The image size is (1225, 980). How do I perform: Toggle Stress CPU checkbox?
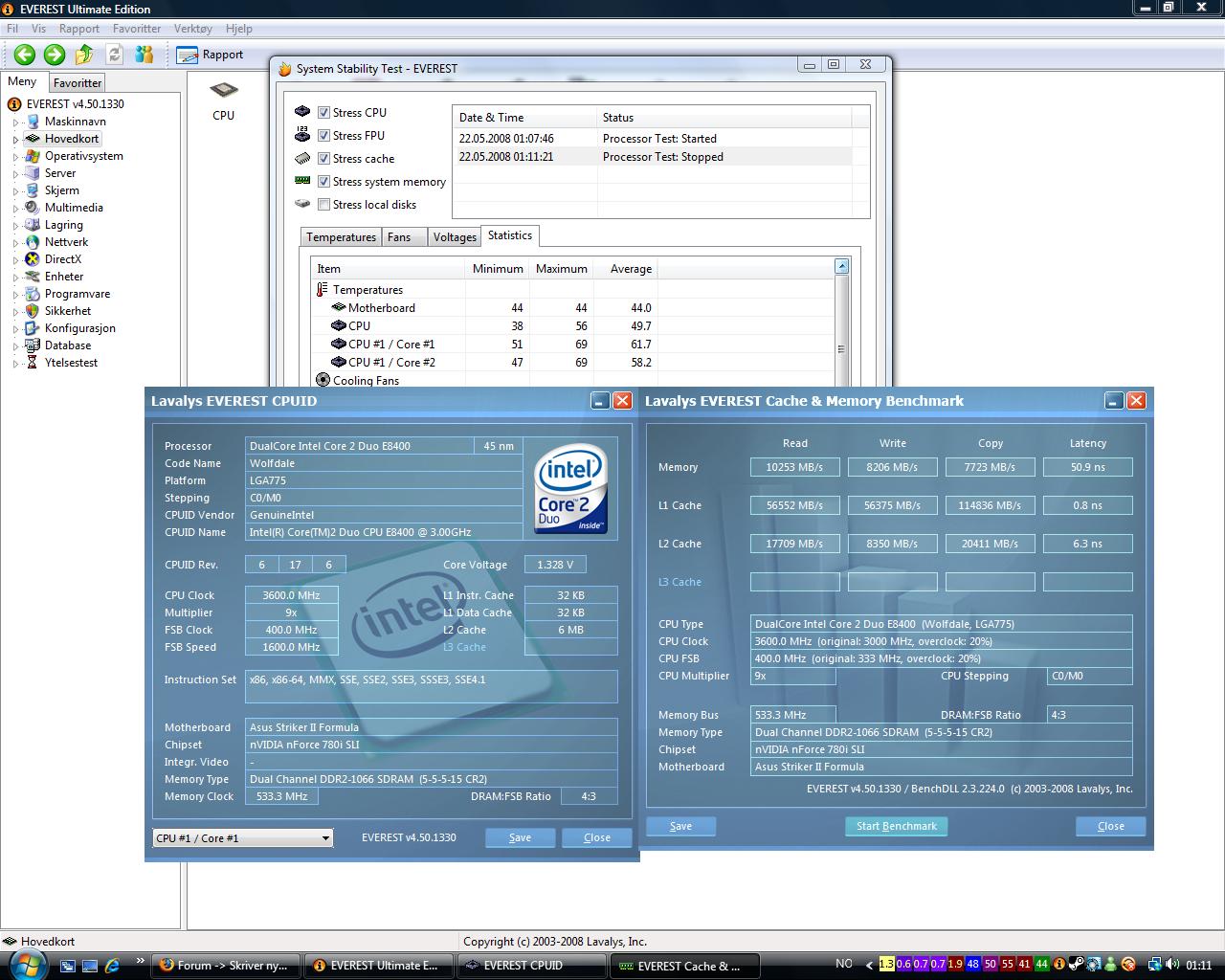pyautogui.click(x=324, y=112)
